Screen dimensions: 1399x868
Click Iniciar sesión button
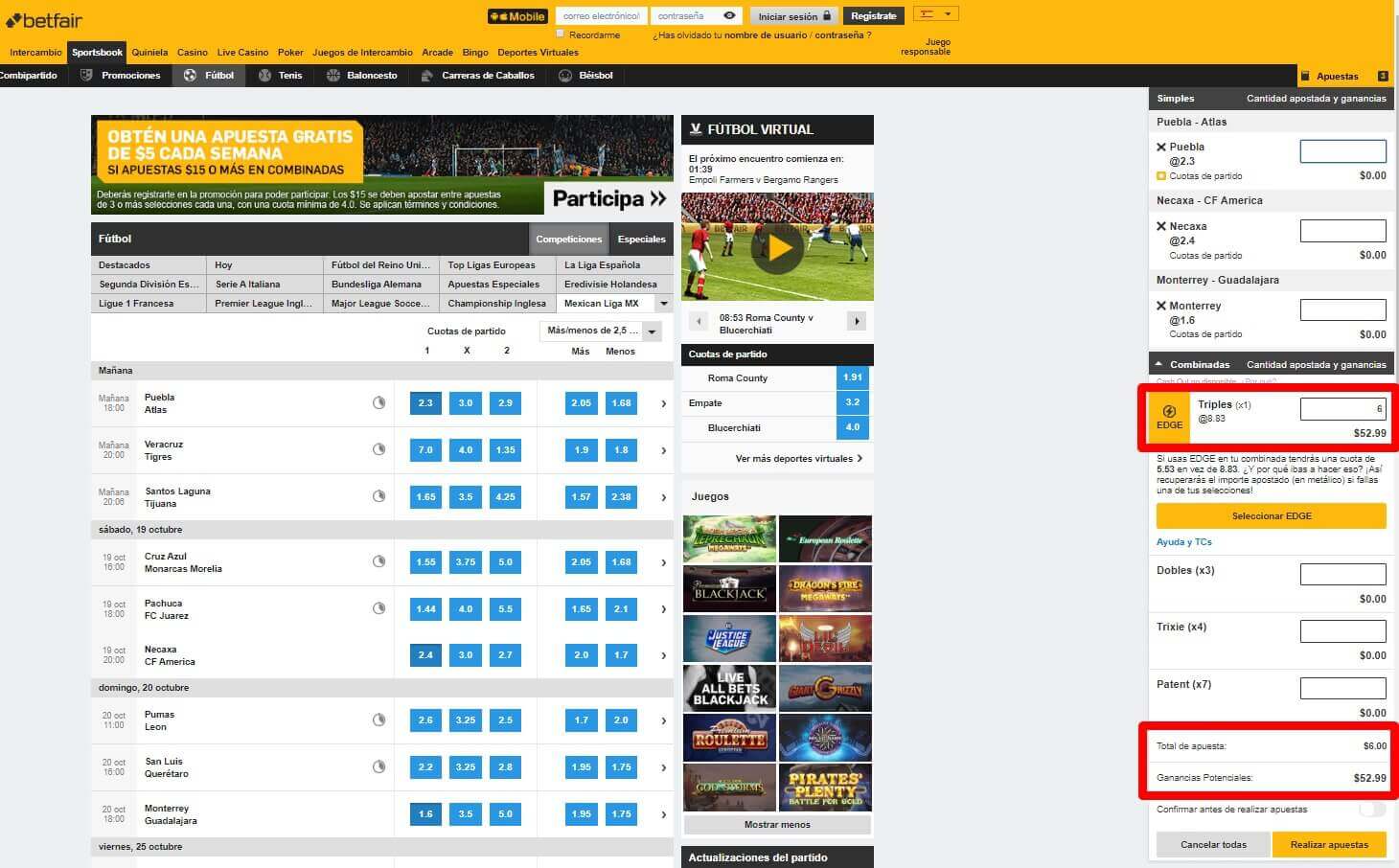pos(793,16)
